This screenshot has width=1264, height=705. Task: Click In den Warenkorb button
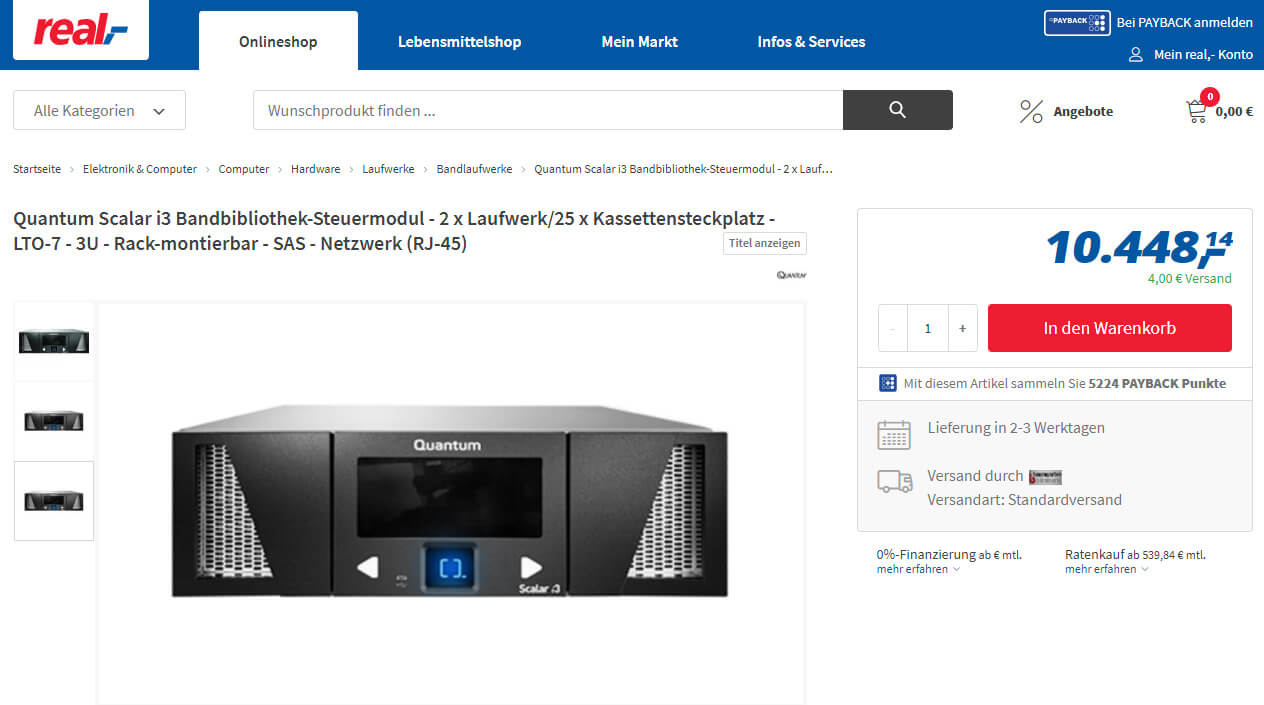click(x=1110, y=328)
